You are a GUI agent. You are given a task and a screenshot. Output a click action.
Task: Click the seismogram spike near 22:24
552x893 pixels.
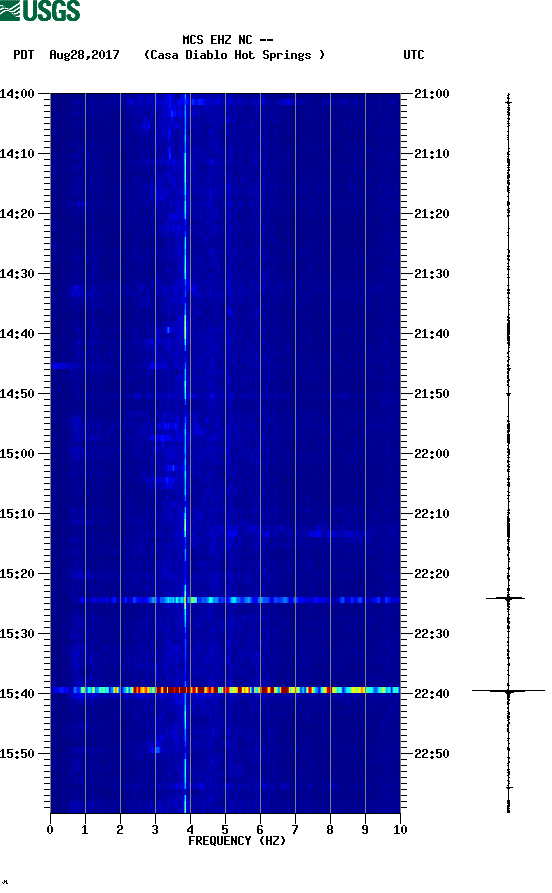[x=506, y=598]
